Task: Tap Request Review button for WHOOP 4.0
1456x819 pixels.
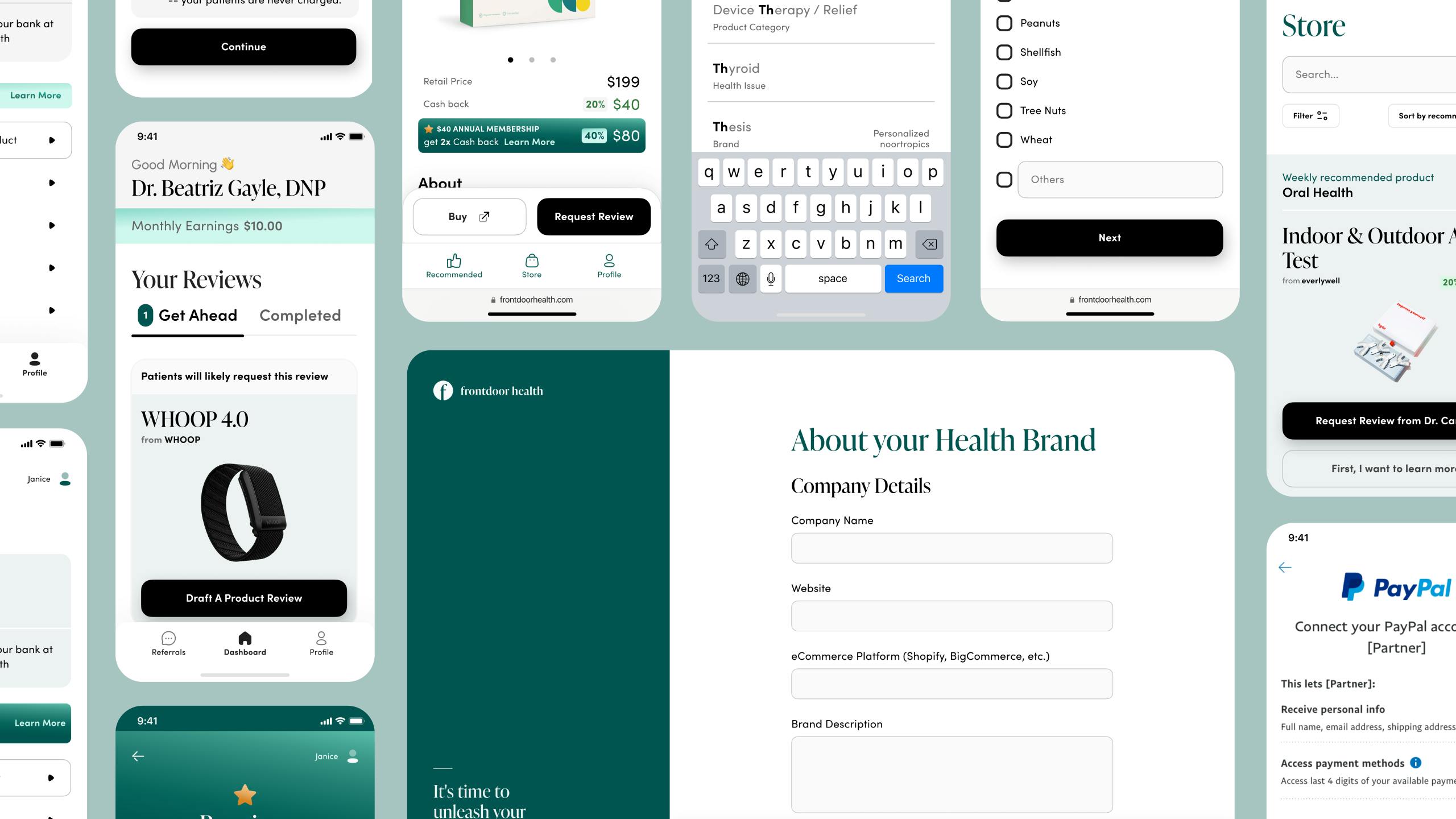Action: pos(244,597)
